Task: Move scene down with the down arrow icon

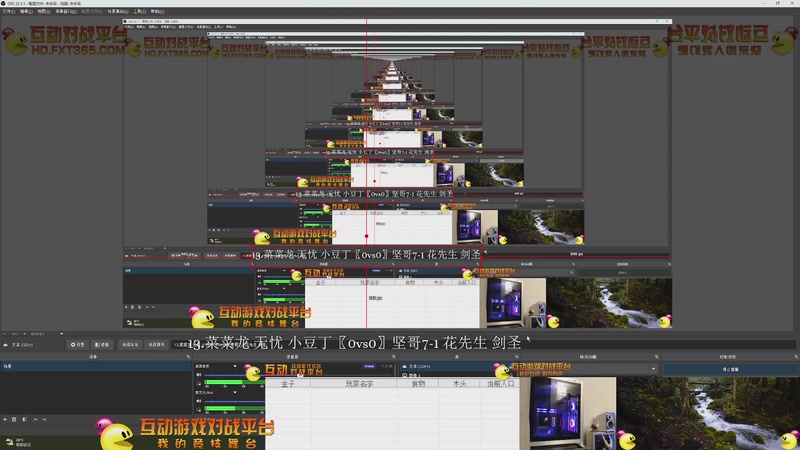Action: [x=44, y=419]
